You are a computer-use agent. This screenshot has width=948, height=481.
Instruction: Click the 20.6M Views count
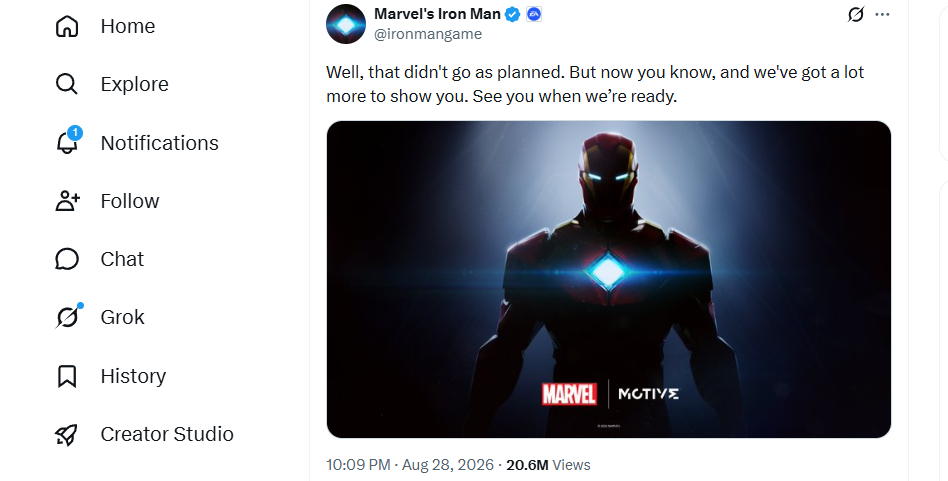coord(548,465)
